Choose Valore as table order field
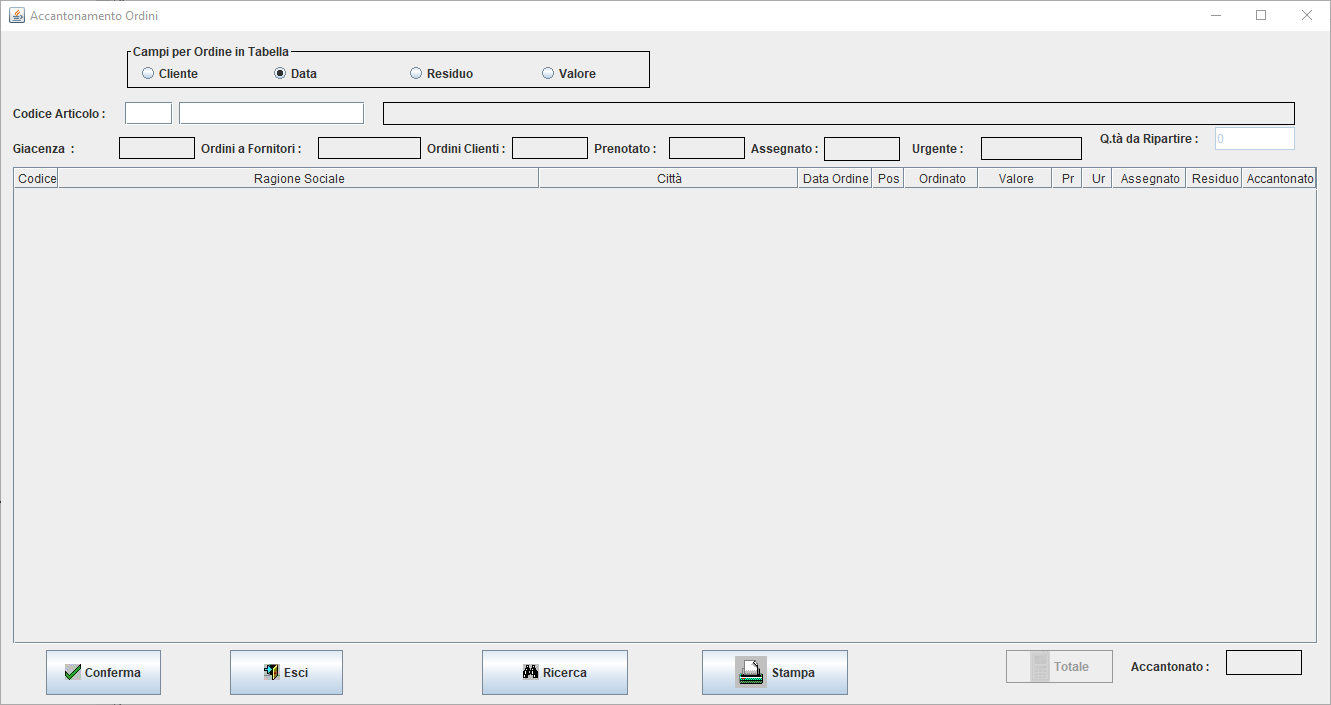1331x705 pixels. pos(548,73)
